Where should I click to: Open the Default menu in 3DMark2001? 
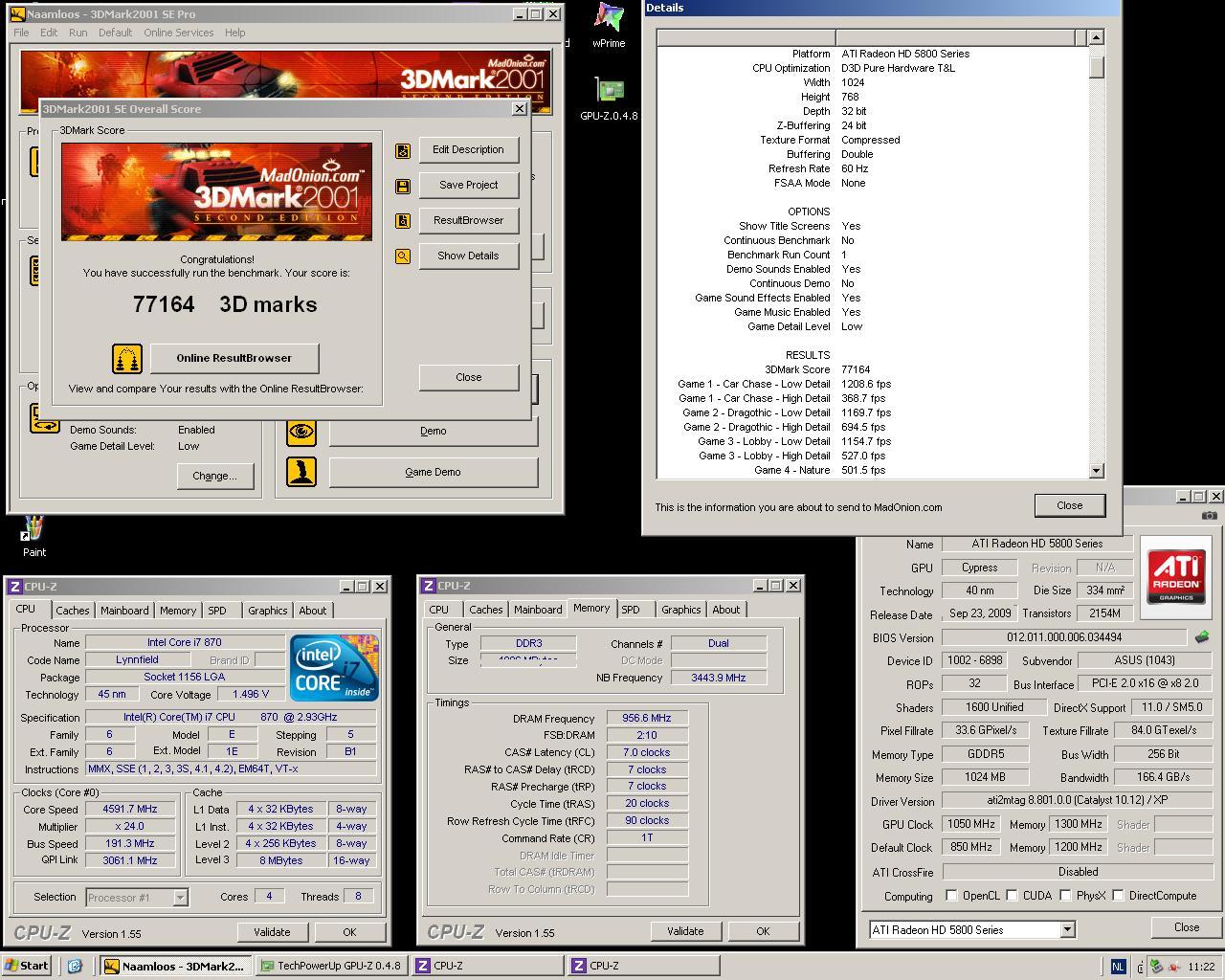click(115, 33)
